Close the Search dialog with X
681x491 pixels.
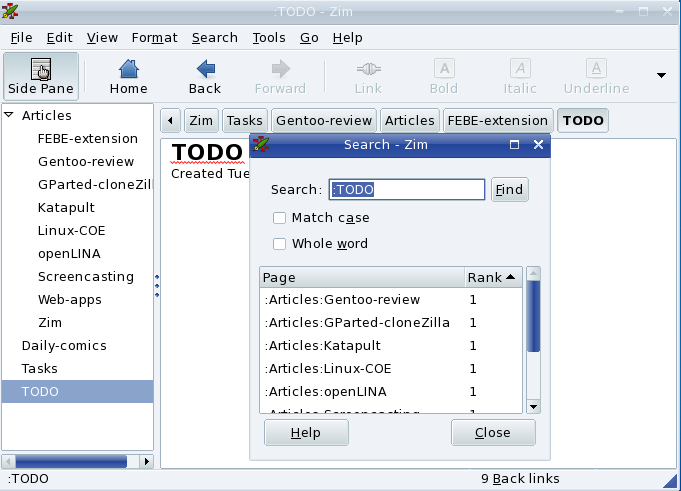538,145
